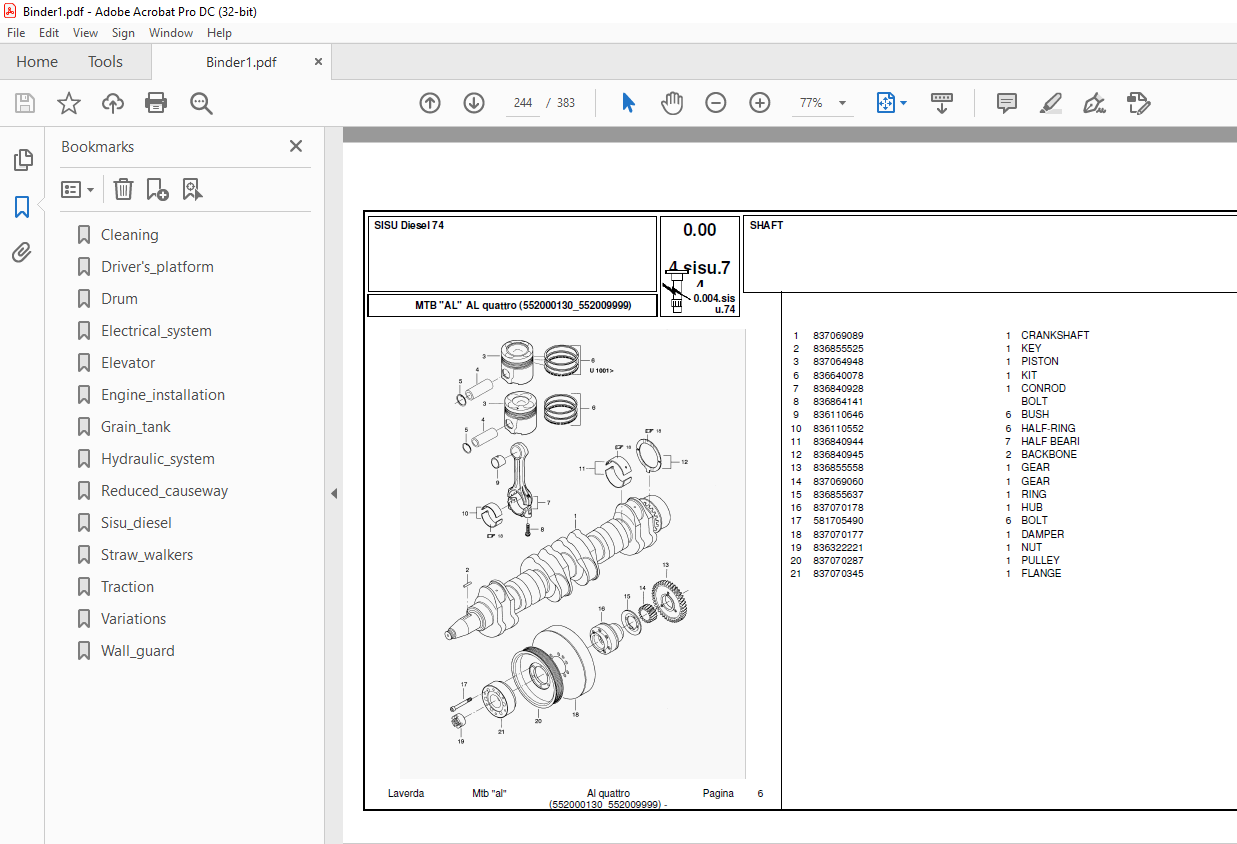Click the page number field
This screenshot has width=1237, height=844.
click(x=522, y=103)
